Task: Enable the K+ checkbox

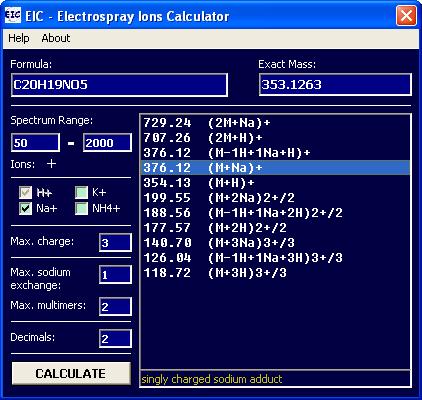Action: click(81, 193)
